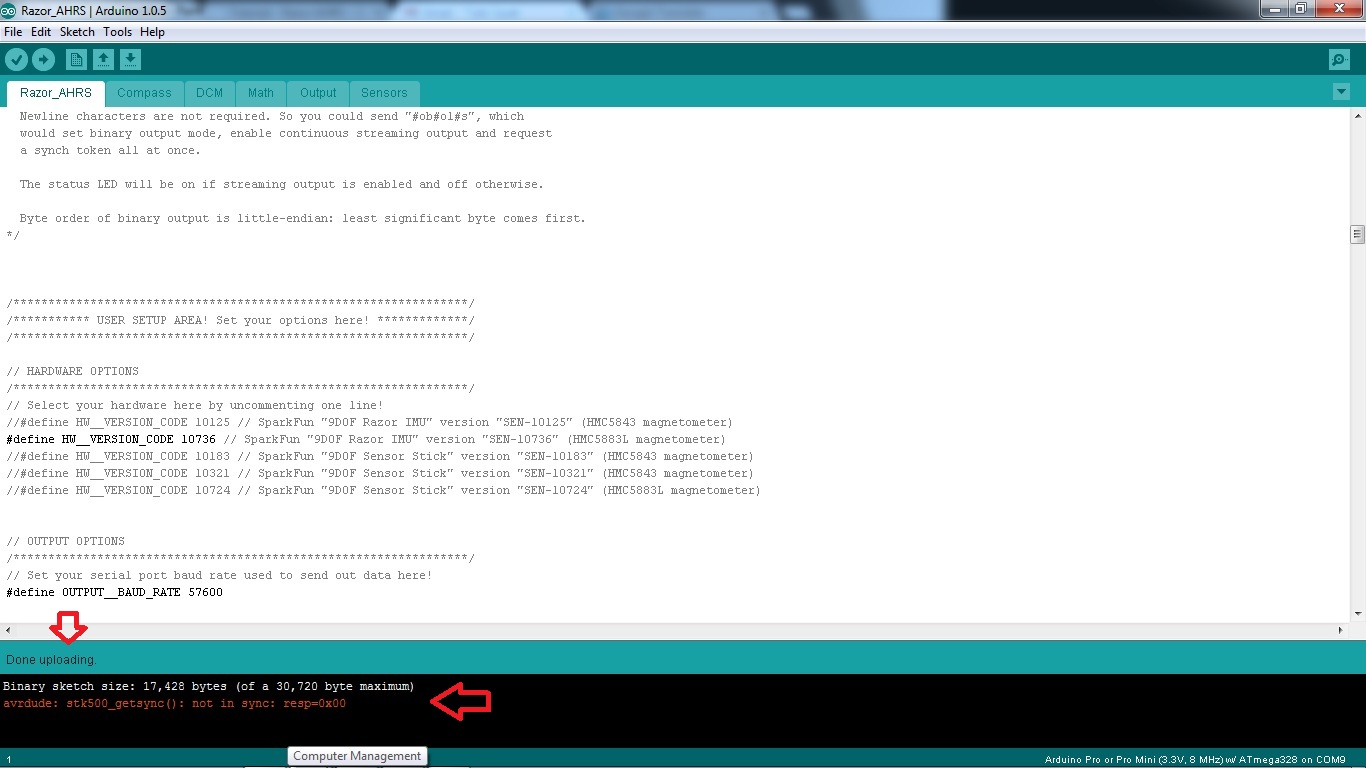Click the Upload arrow icon

[43, 60]
